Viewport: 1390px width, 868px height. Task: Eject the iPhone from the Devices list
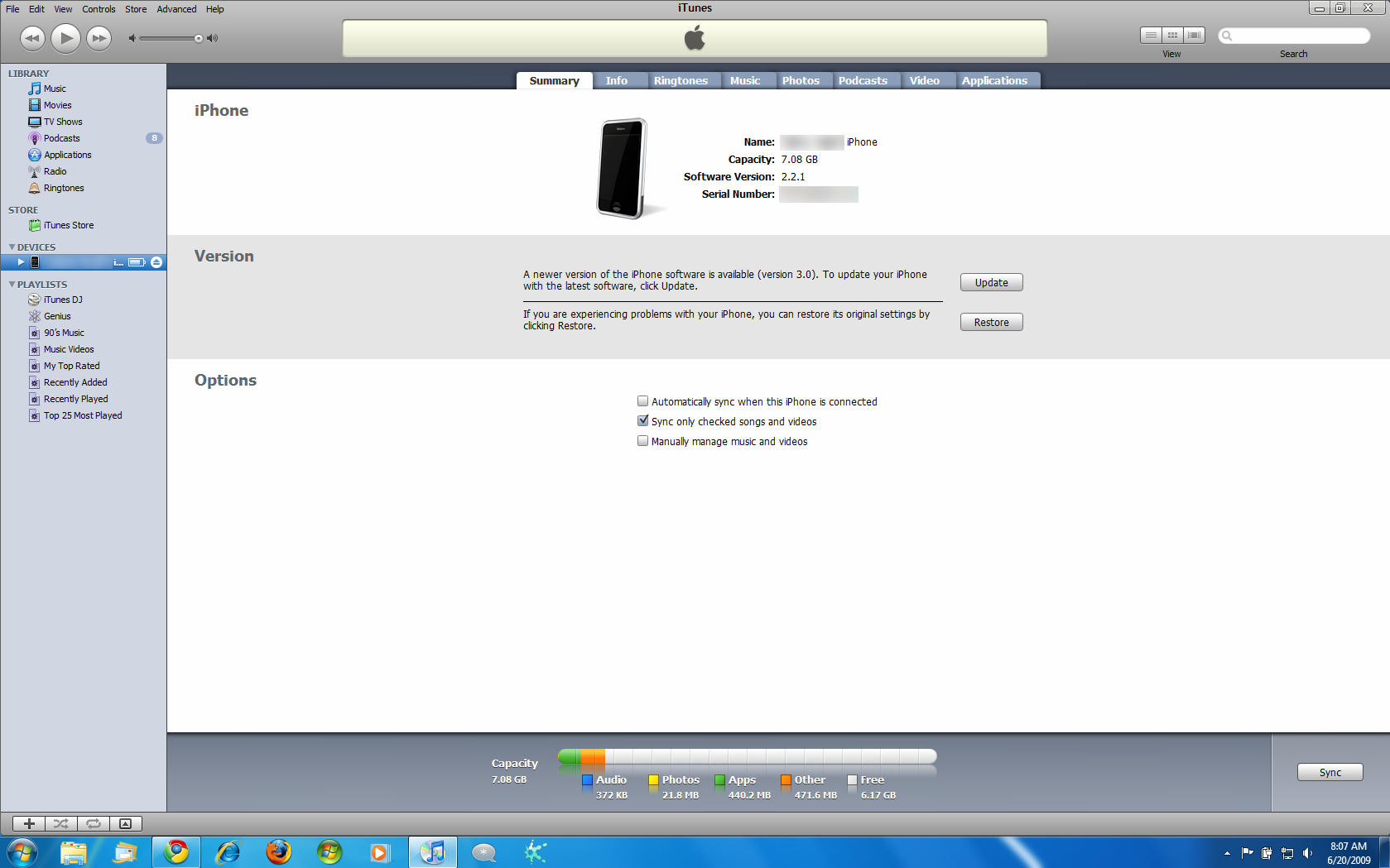point(156,262)
